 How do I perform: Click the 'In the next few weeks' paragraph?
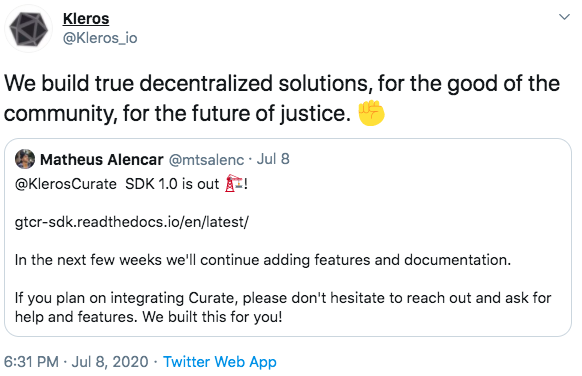(x=263, y=260)
